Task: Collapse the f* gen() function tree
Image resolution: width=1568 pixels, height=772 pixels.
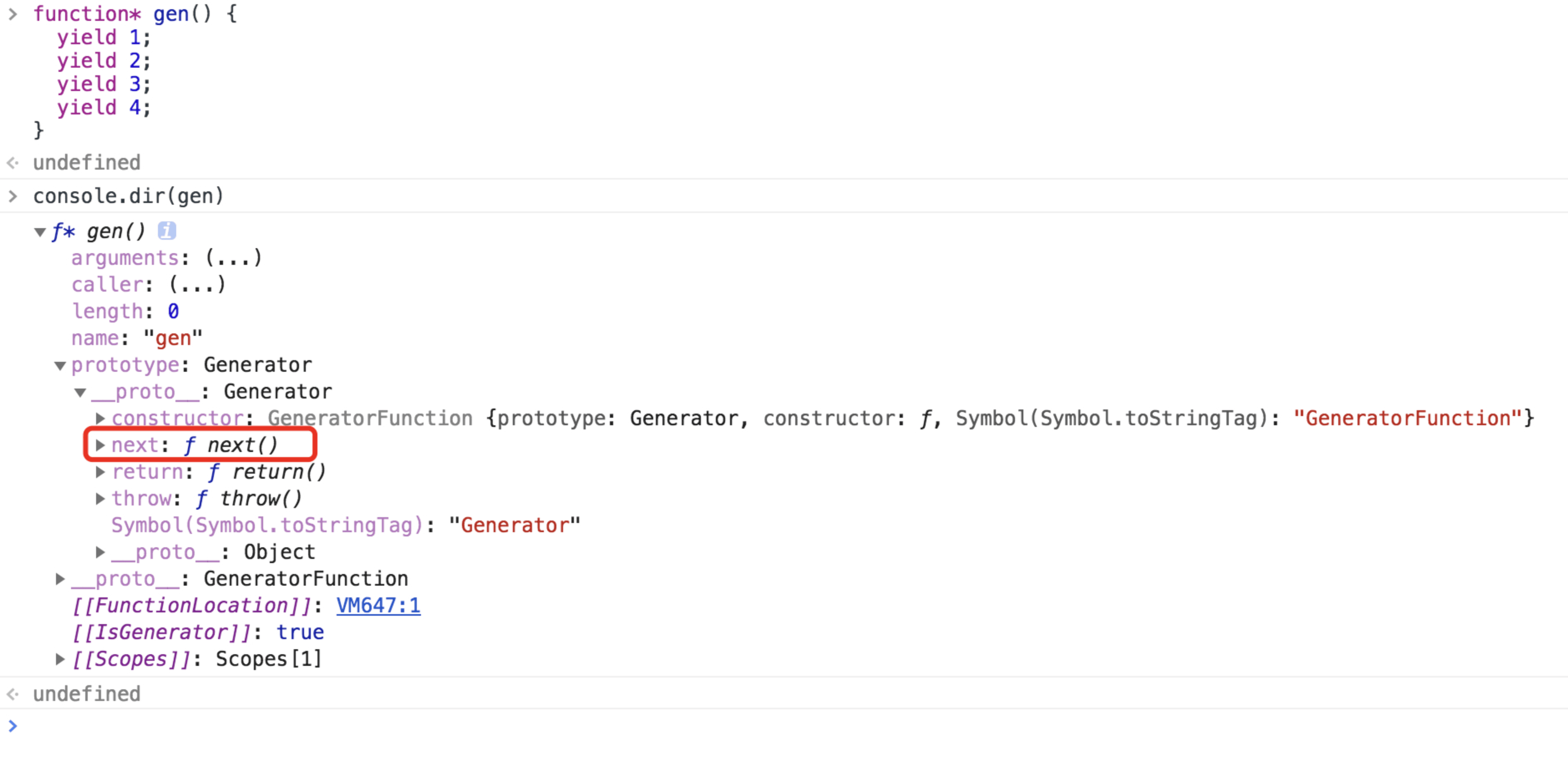Action: point(40,232)
